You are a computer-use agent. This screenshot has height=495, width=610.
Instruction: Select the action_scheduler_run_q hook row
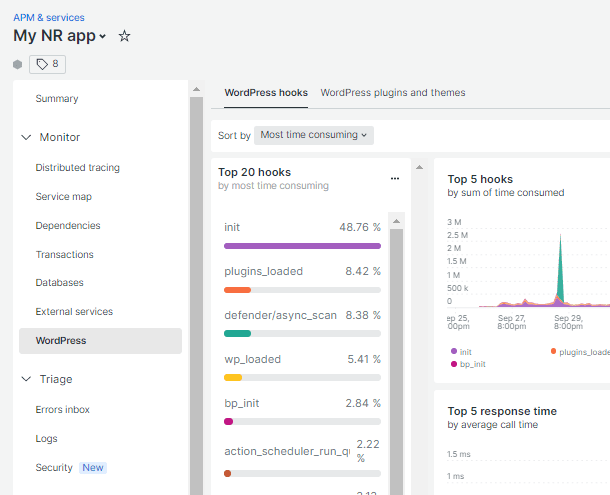click(x=302, y=458)
